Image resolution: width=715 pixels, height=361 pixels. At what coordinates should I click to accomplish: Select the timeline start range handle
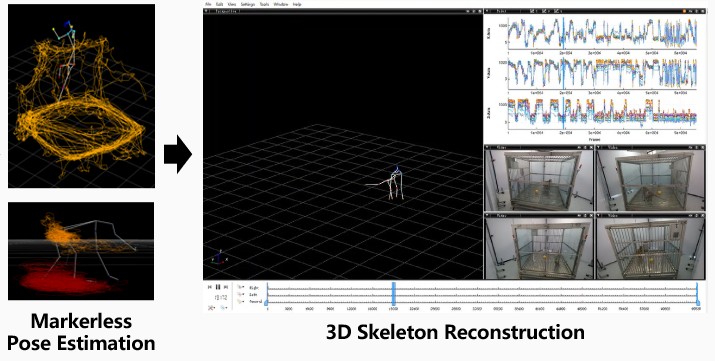(x=266, y=303)
